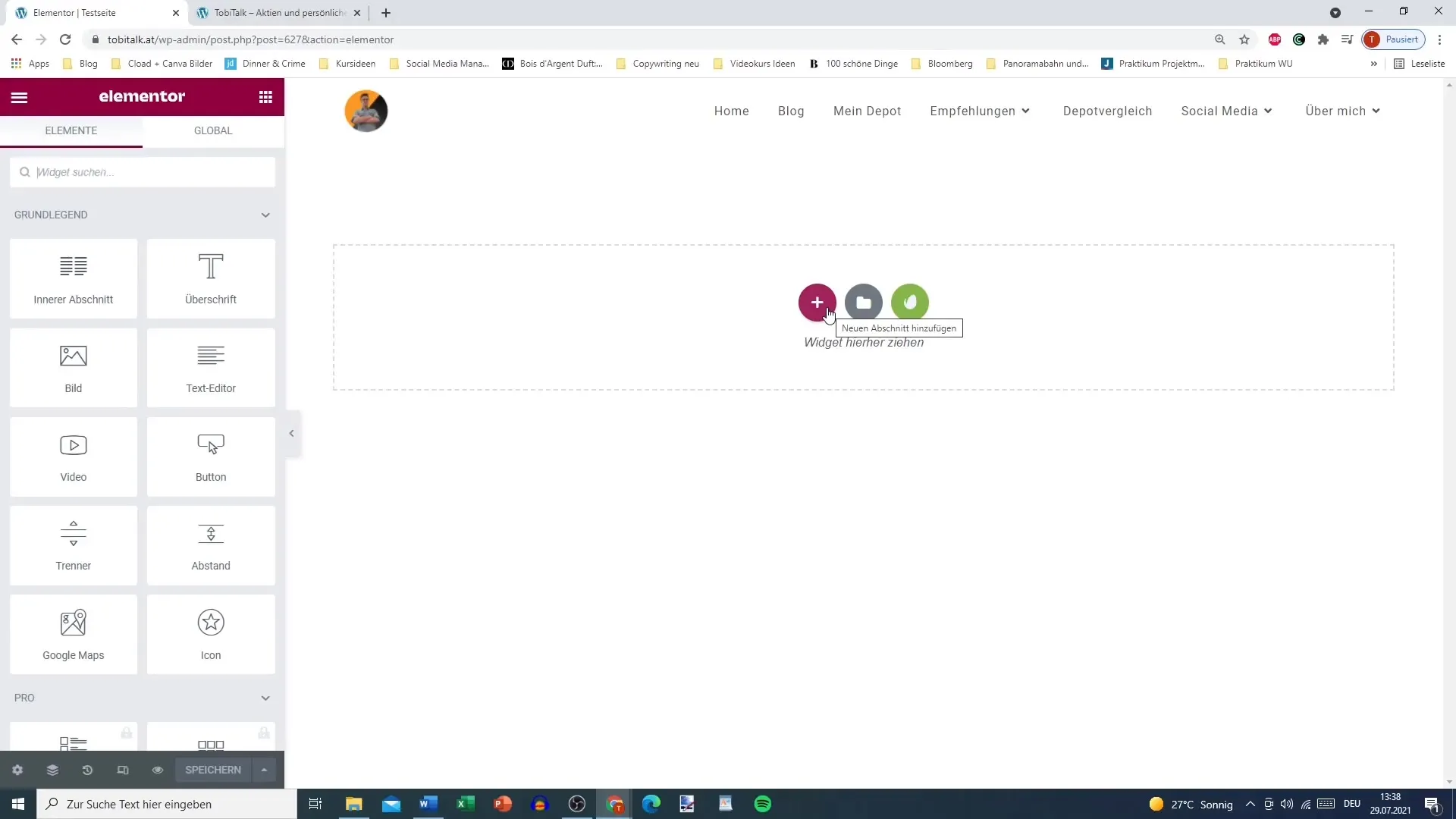Open the Leseliste reading list
This screenshot has height=819, width=1456.
(1420, 64)
